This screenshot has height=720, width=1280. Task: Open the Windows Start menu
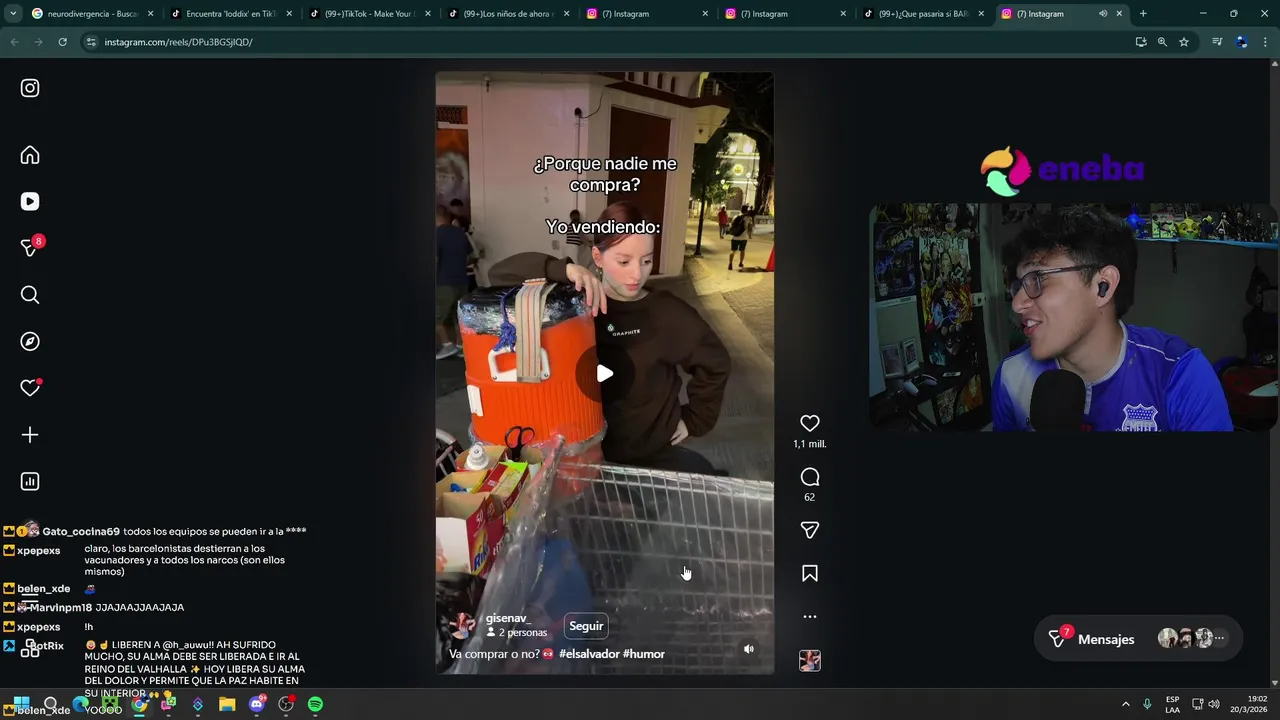point(21,704)
